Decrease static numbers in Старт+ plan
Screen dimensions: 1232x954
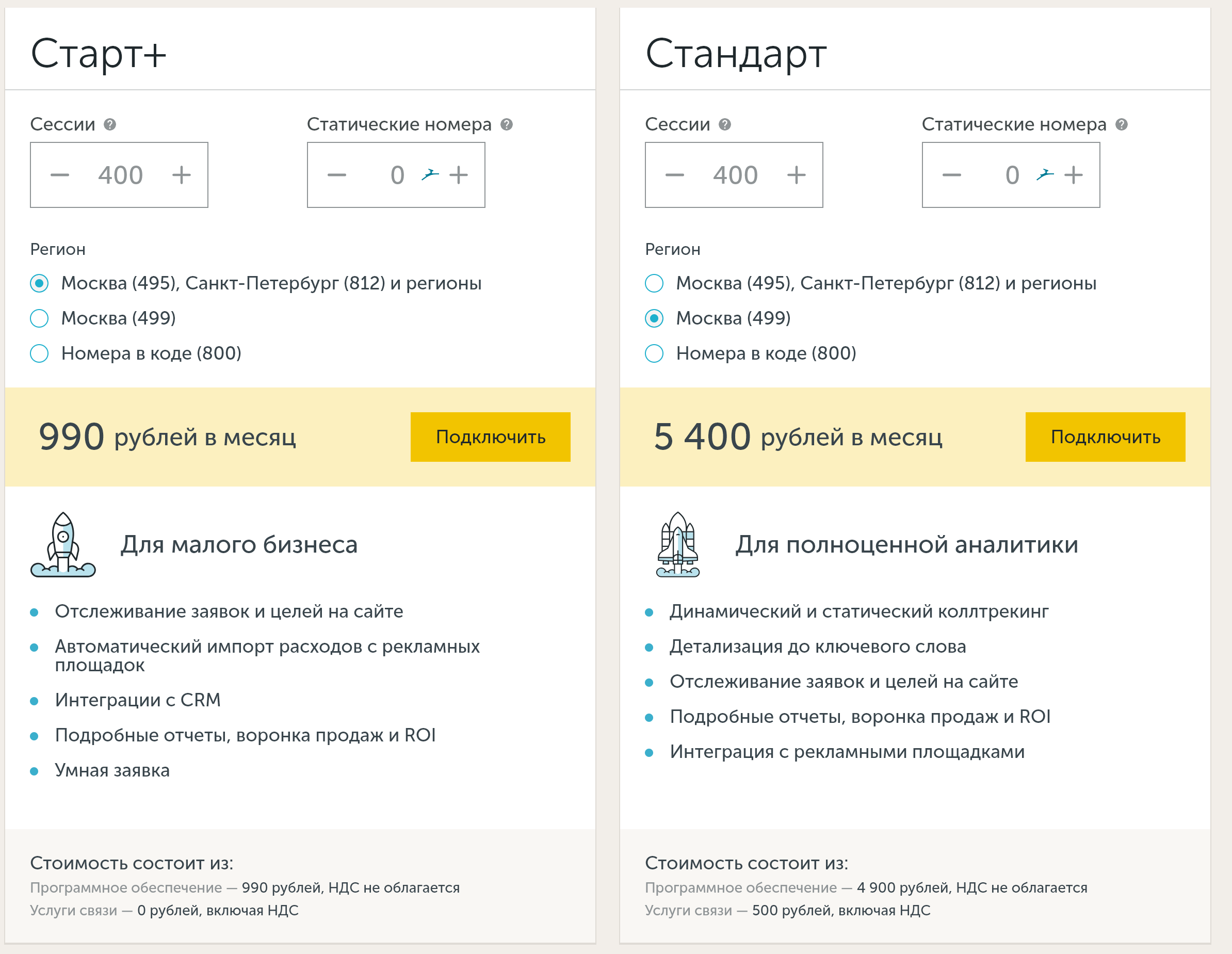pos(337,175)
